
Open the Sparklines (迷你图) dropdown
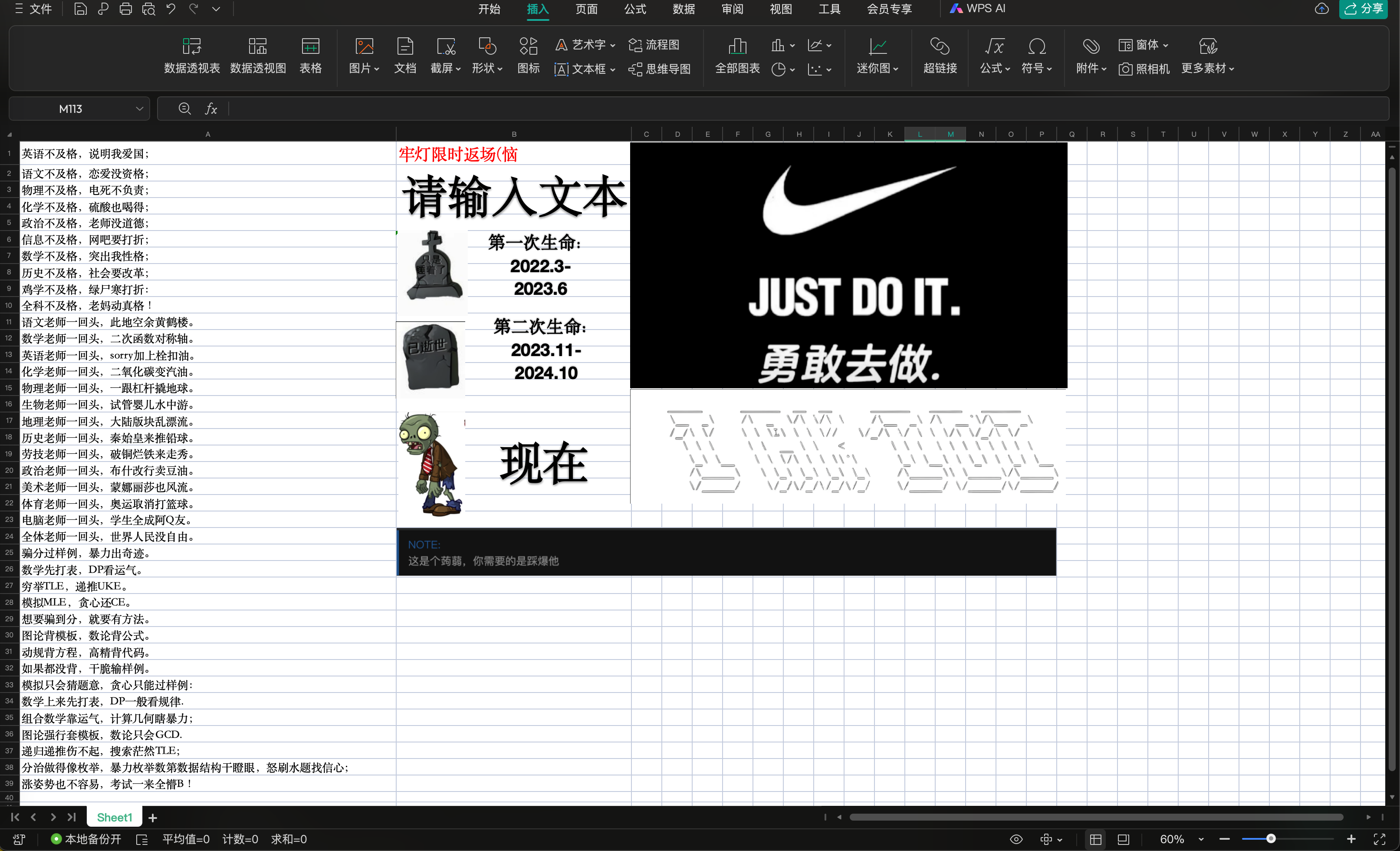(877, 56)
